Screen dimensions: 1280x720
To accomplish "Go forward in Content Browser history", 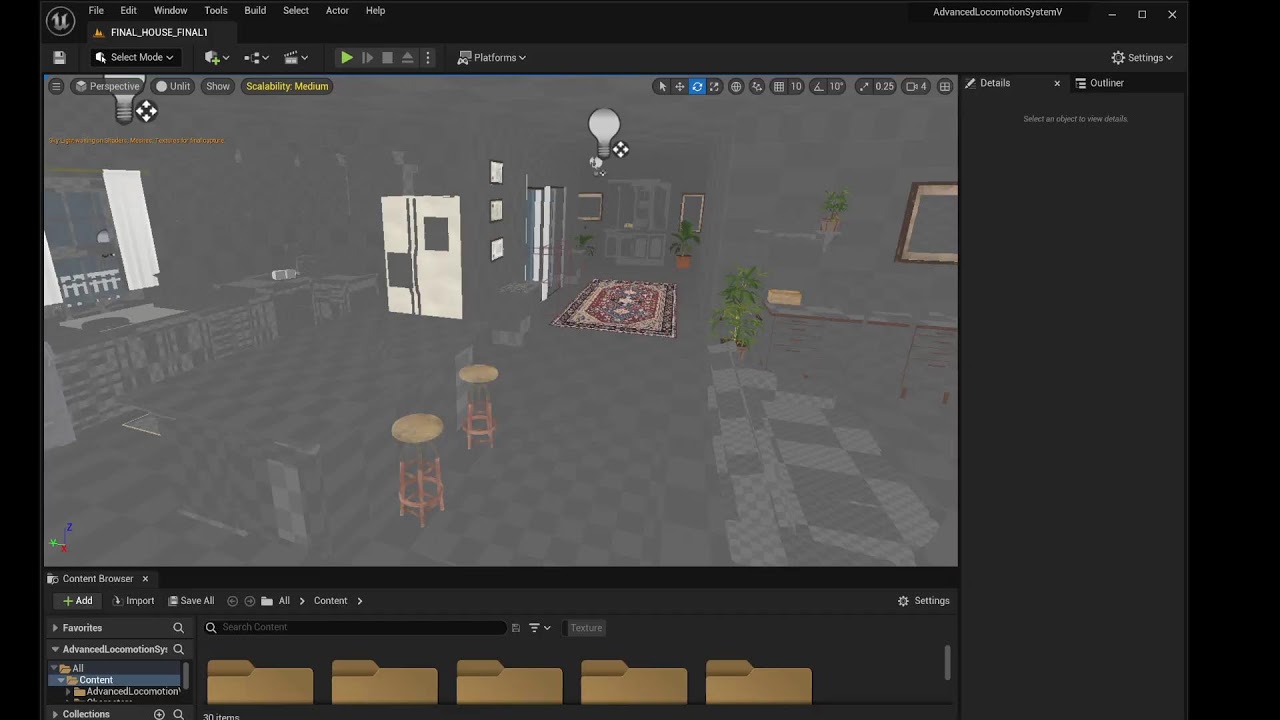I will click(250, 601).
